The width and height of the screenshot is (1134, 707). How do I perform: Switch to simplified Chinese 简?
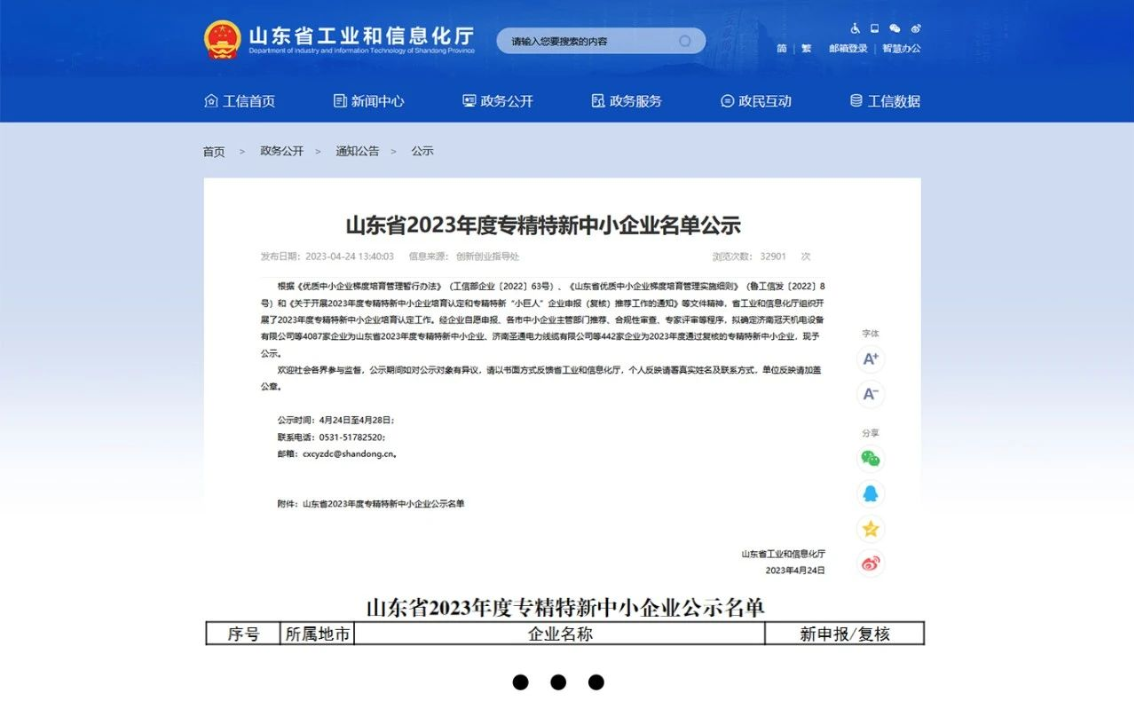click(782, 48)
